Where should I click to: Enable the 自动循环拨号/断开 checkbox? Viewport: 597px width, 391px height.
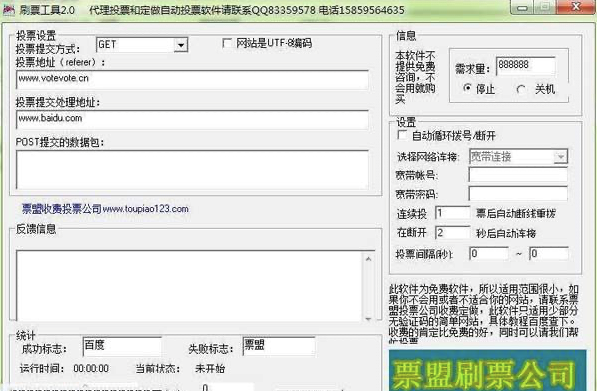[402, 135]
